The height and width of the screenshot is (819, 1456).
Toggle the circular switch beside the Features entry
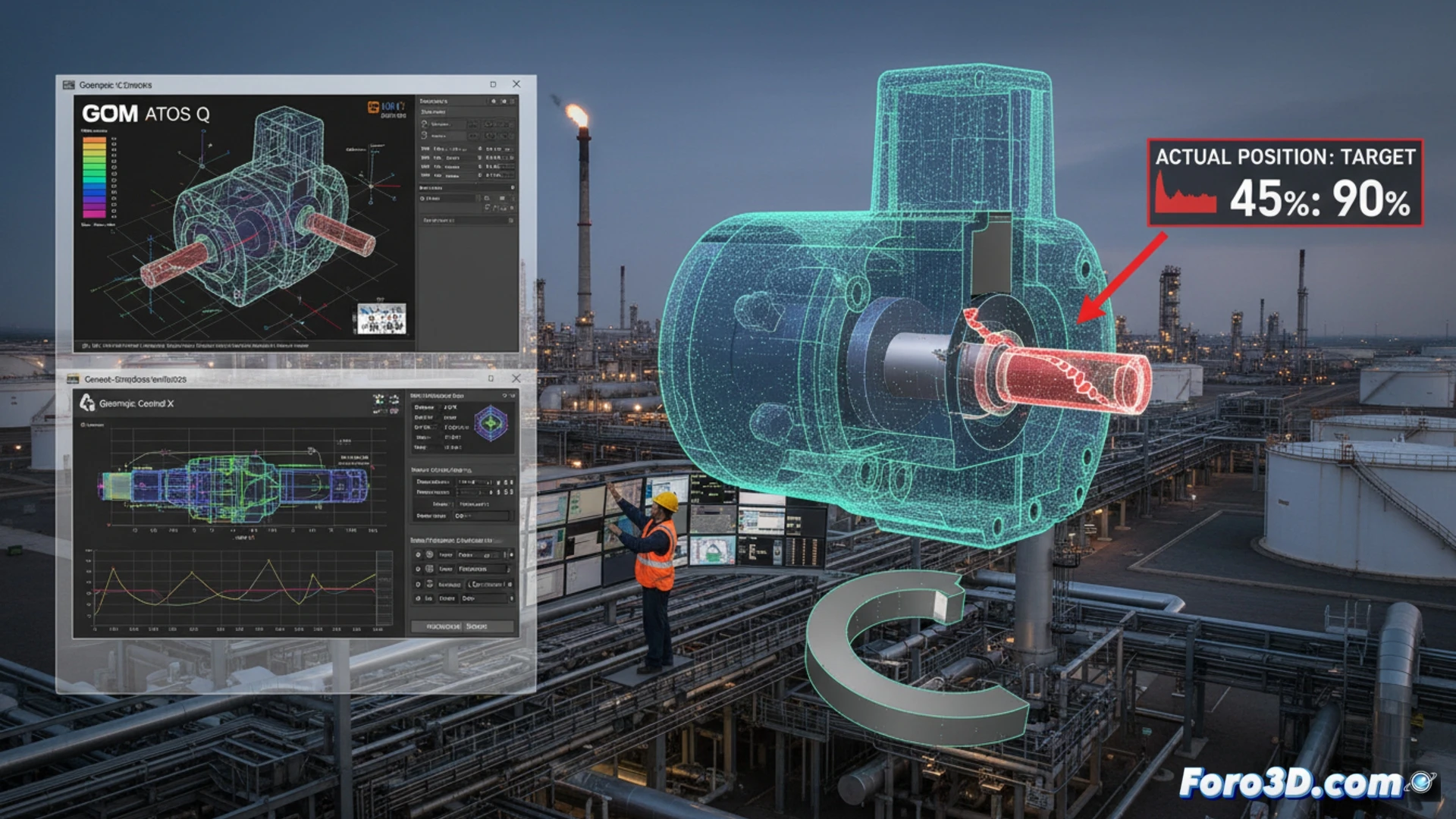pyautogui.click(x=419, y=570)
